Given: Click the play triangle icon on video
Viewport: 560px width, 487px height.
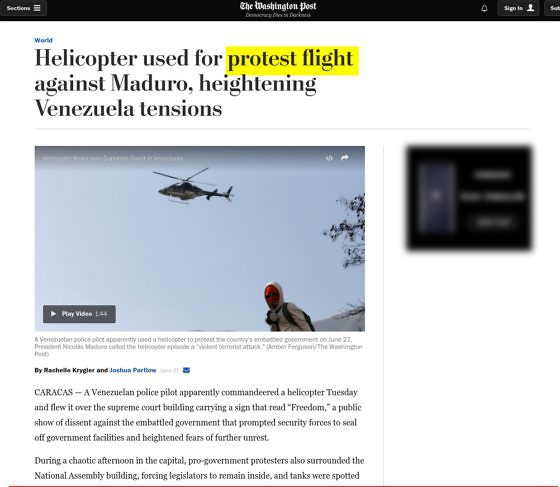Looking at the screenshot, I should pos(53,314).
